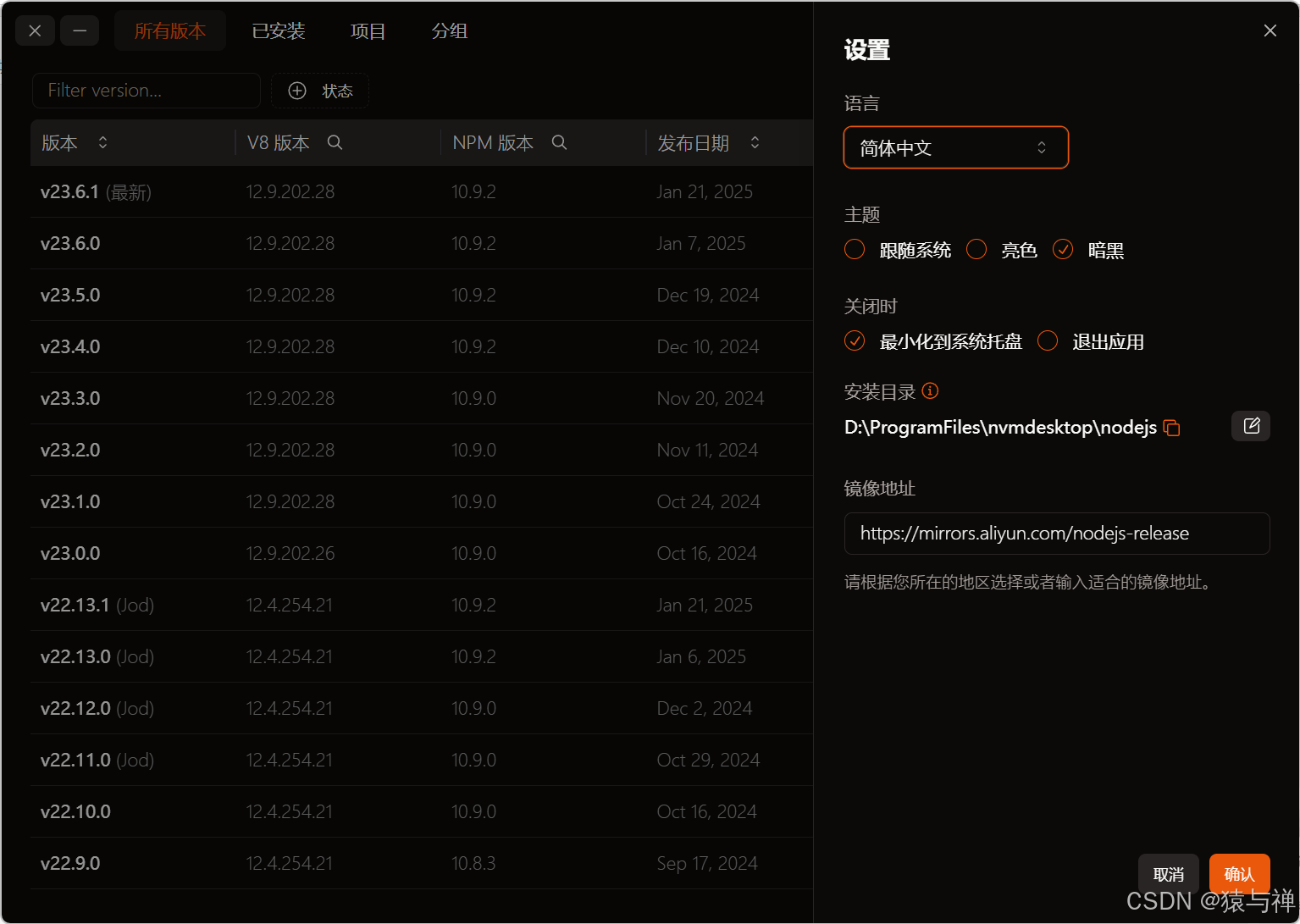Click the v23.2.0 version cell

[70, 451]
